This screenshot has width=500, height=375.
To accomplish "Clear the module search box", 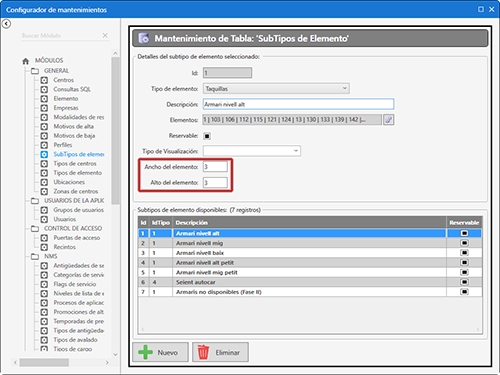I will (x=105, y=35).
